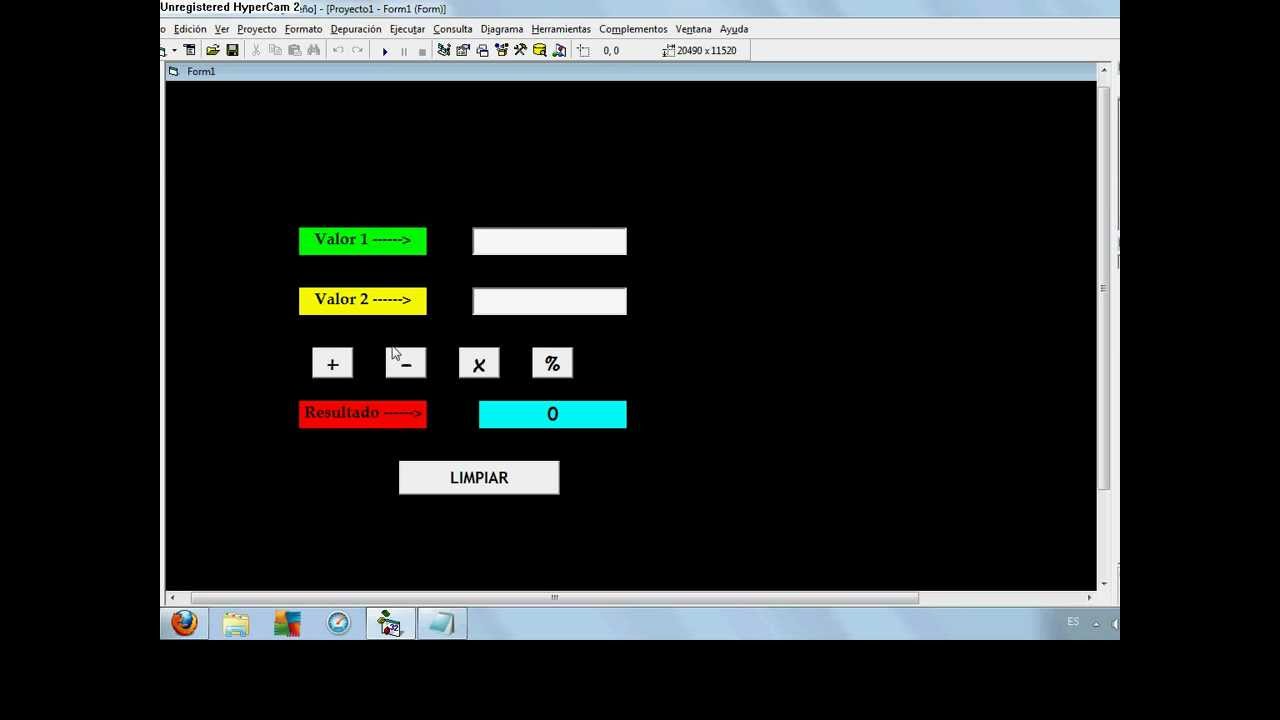Click the Redo arrow icon

[x=357, y=50]
